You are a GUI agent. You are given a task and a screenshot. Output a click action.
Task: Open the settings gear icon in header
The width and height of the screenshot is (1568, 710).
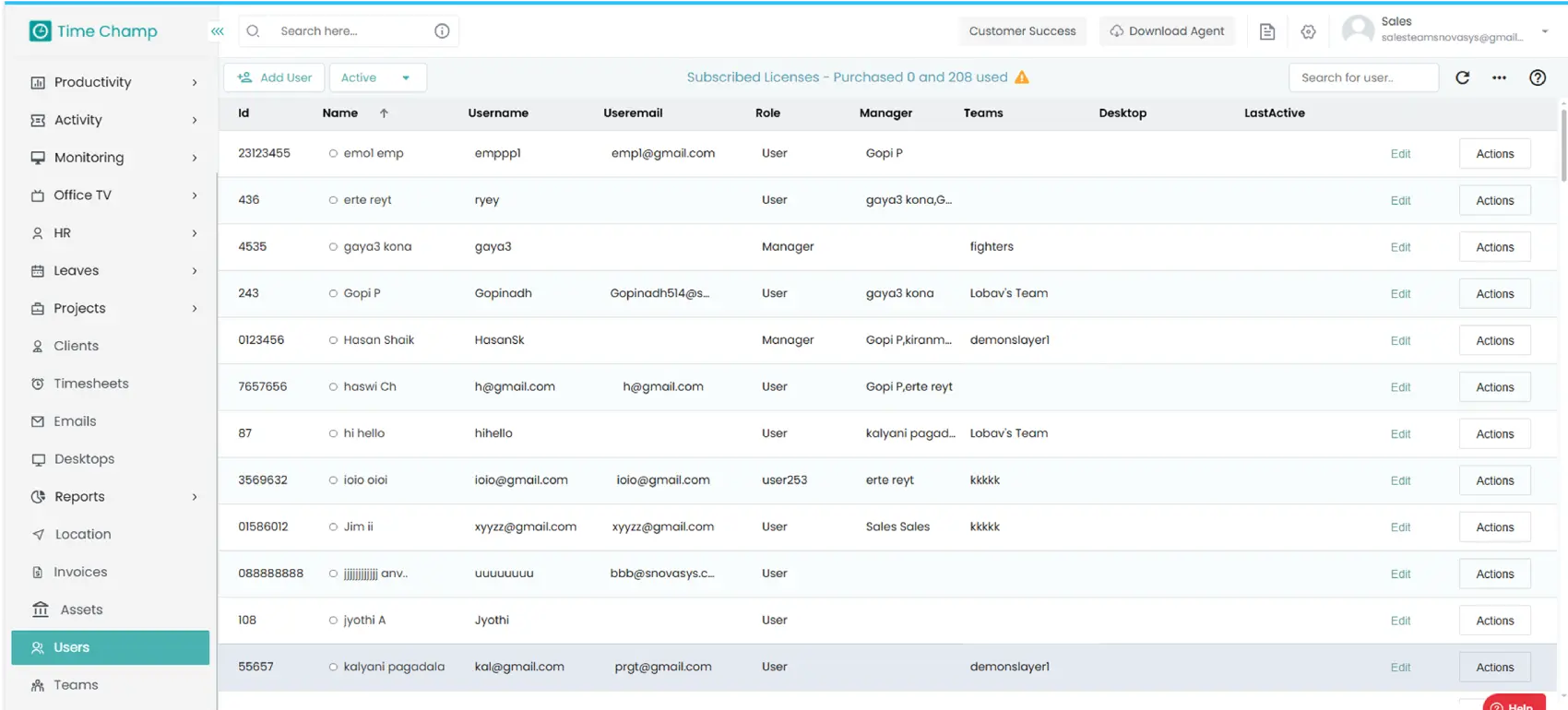[x=1308, y=31]
